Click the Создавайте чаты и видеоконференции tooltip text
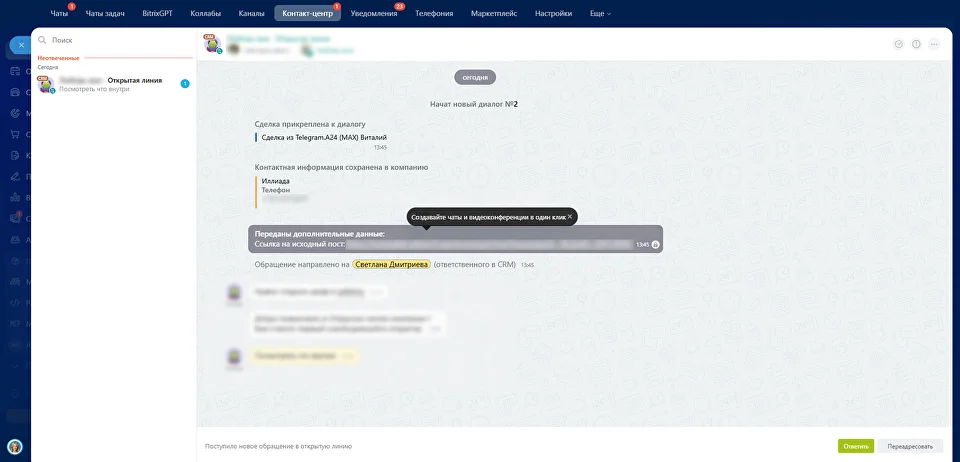The image size is (960, 462). click(x=488, y=217)
